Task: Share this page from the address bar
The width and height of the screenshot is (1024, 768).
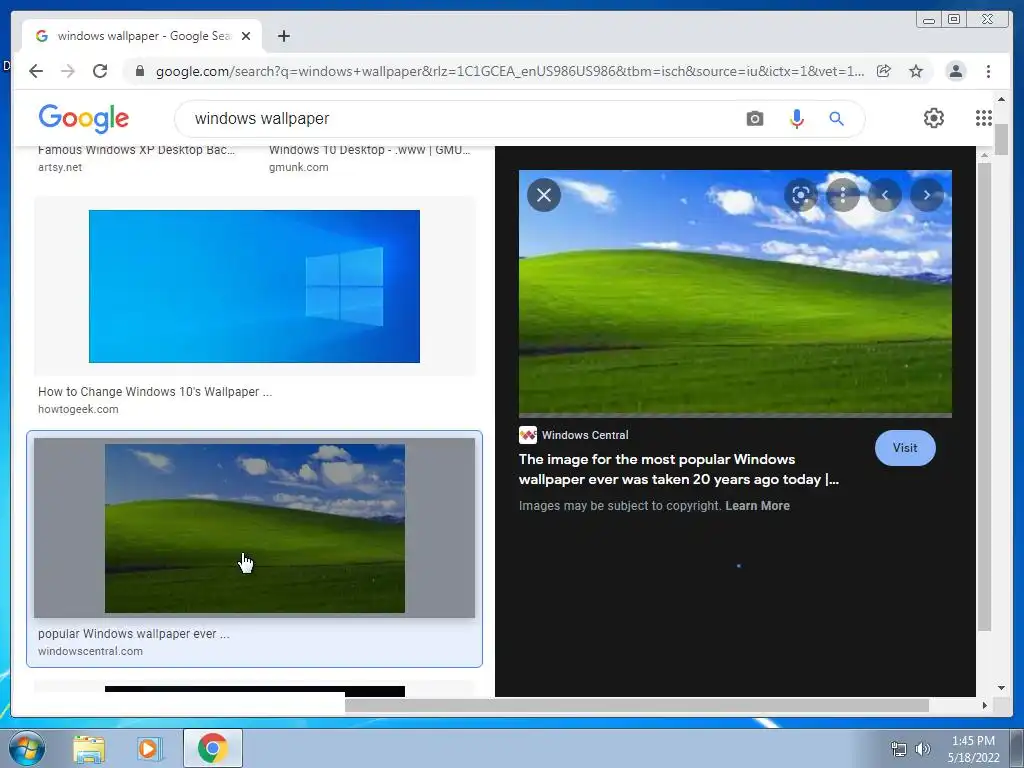Action: (x=884, y=71)
